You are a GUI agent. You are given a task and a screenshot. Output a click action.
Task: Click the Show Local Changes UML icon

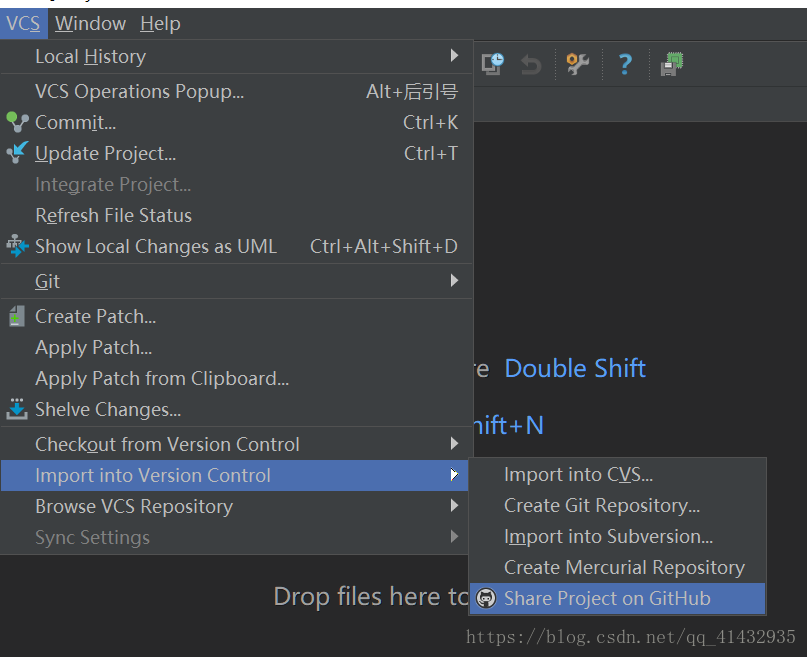17,246
